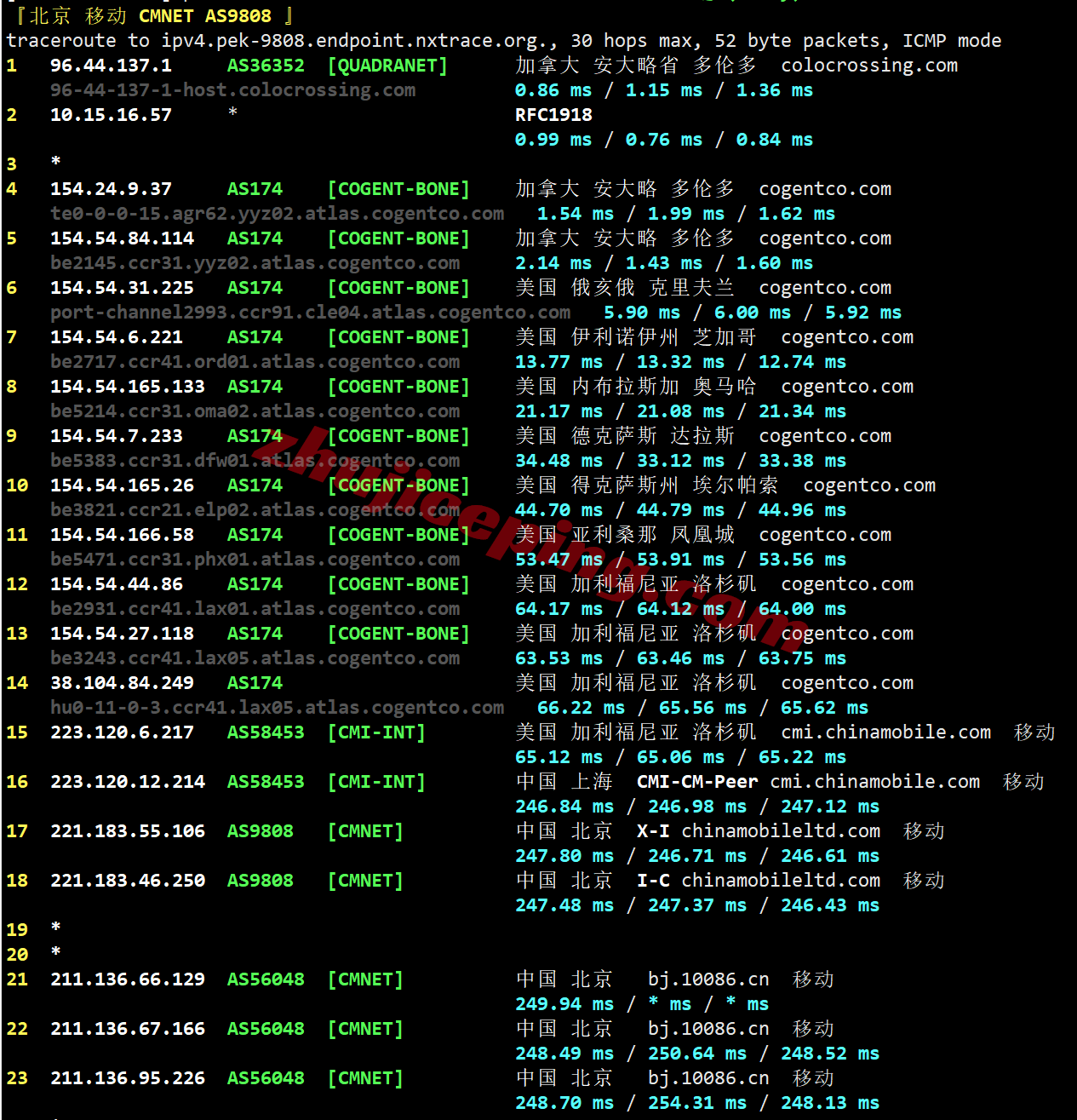Click IP 223.120.12.214 on hop 16
This screenshot has height=1120, width=1077.
(x=128, y=782)
